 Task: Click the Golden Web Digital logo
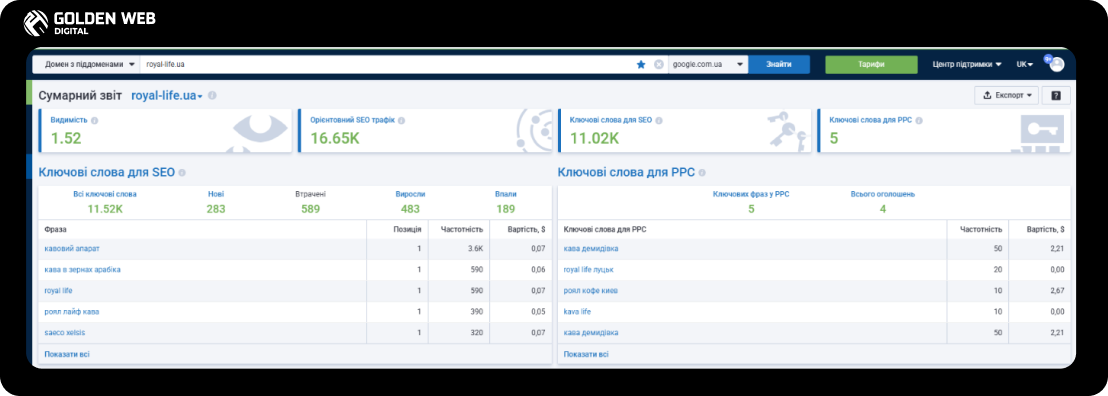[x=89, y=23]
